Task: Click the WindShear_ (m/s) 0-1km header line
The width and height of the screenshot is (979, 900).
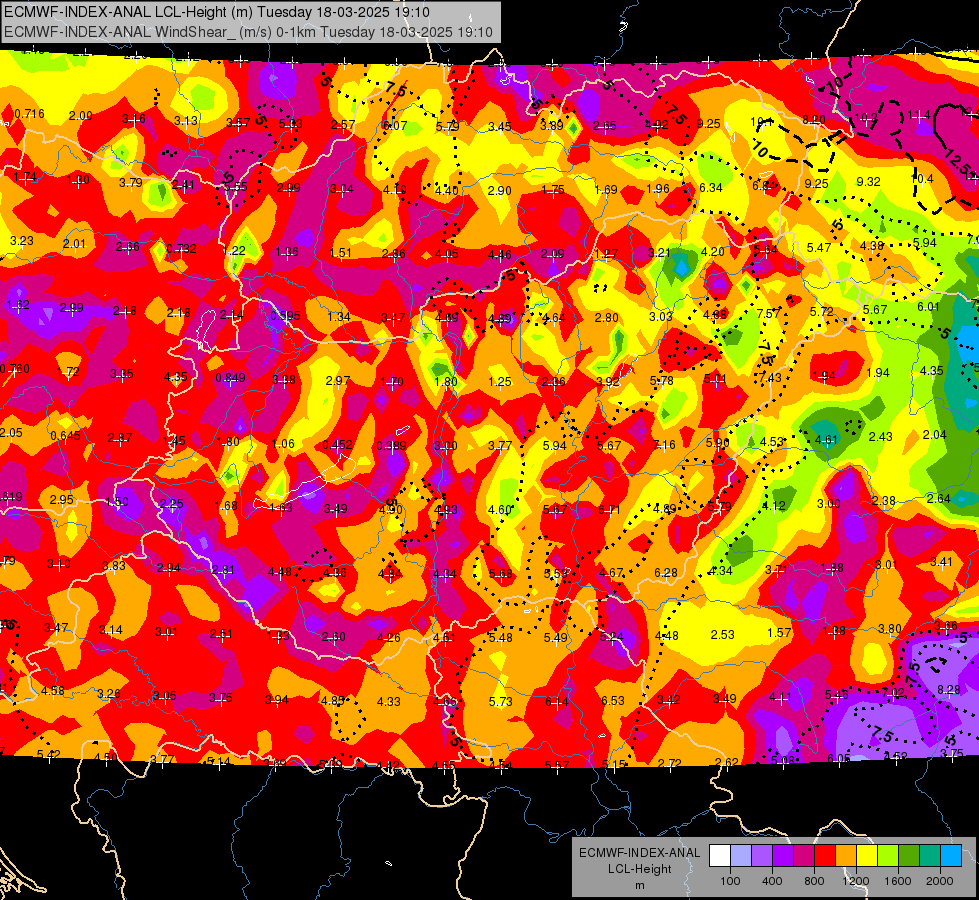Action: click(x=248, y=32)
